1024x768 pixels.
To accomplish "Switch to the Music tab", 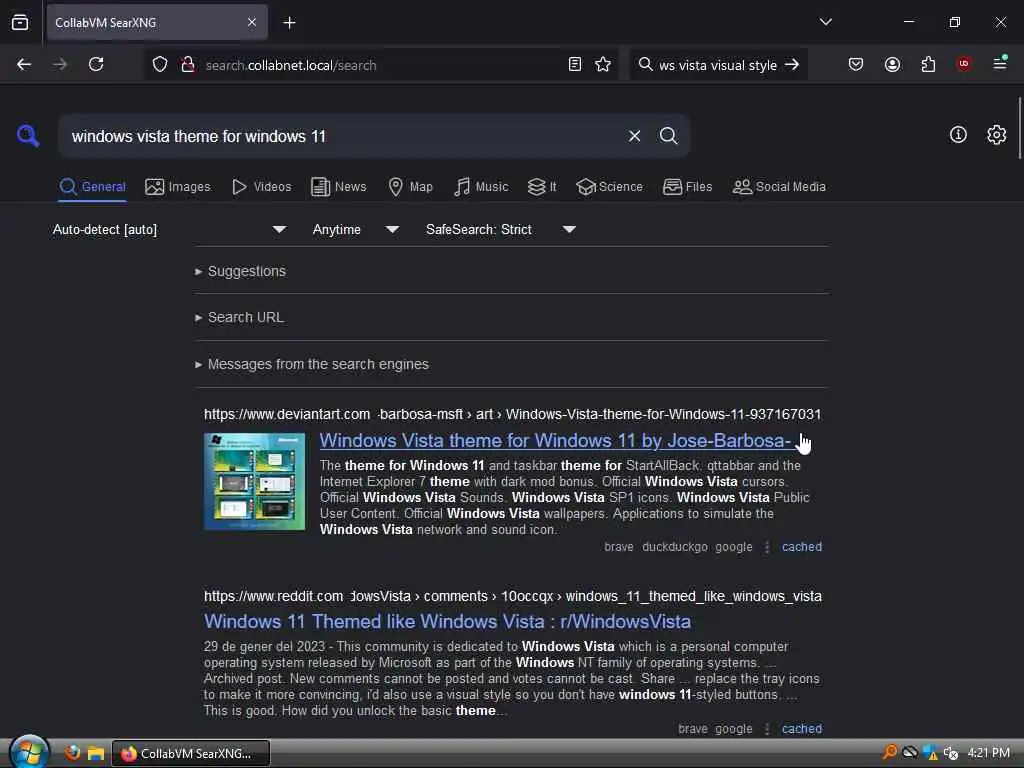I will point(481,187).
